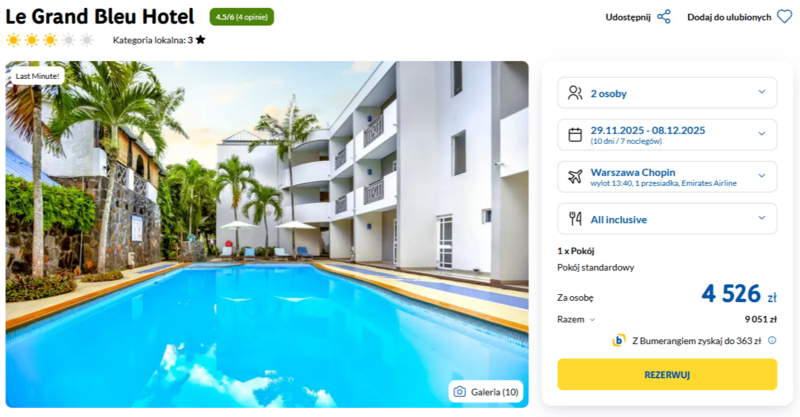Open Galeria (10) photo gallery
The height and width of the screenshot is (417, 800).
(486, 392)
